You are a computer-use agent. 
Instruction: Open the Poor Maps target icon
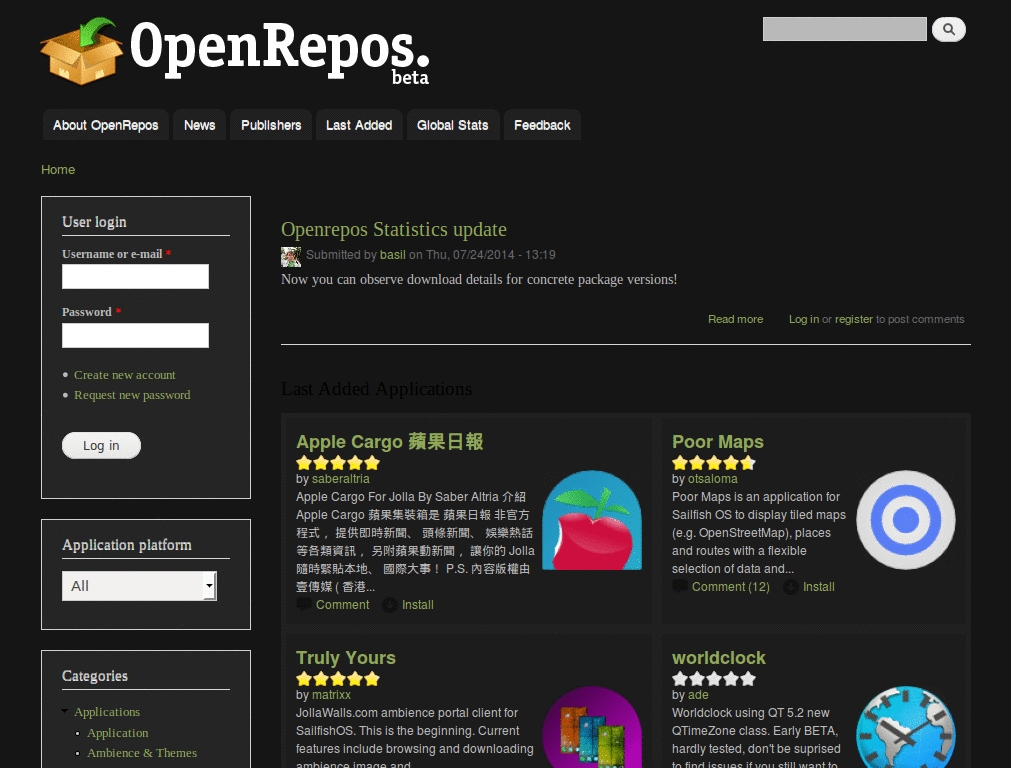(x=905, y=520)
